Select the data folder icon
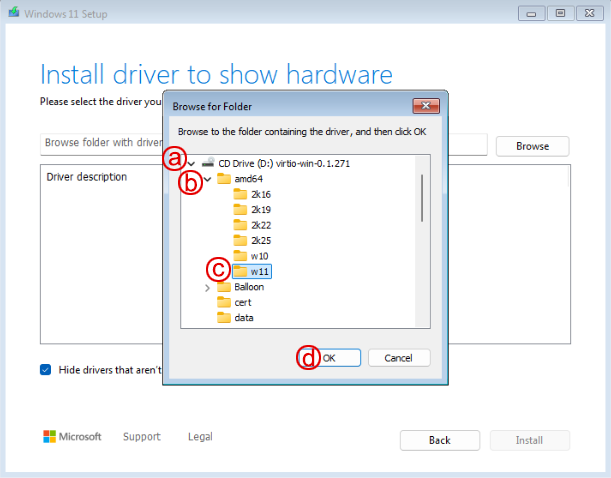Image resolution: width=611 pixels, height=478 pixels. click(224, 318)
